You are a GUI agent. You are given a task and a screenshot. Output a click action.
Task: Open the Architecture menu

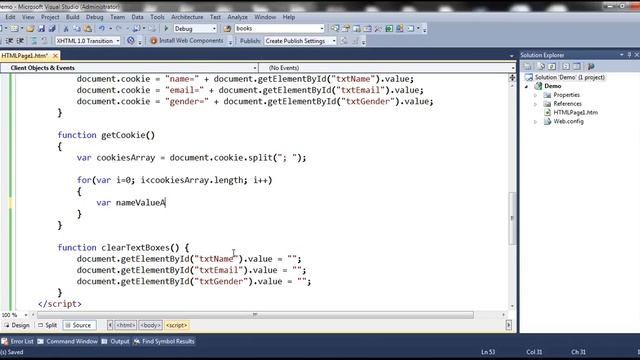(x=187, y=17)
